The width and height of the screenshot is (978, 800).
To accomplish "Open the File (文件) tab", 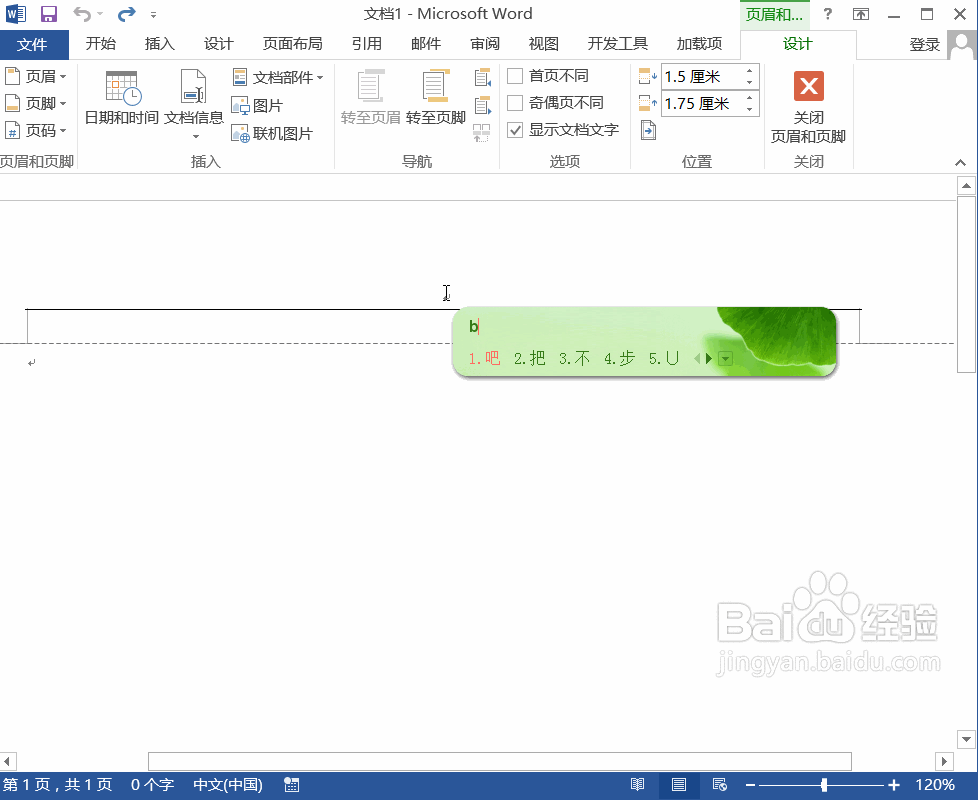I will (x=33, y=44).
